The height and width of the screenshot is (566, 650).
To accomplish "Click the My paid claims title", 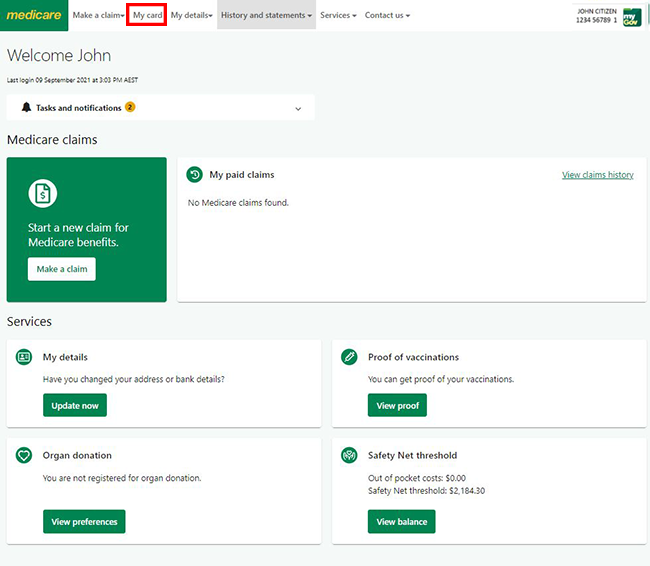I will tap(242, 175).
